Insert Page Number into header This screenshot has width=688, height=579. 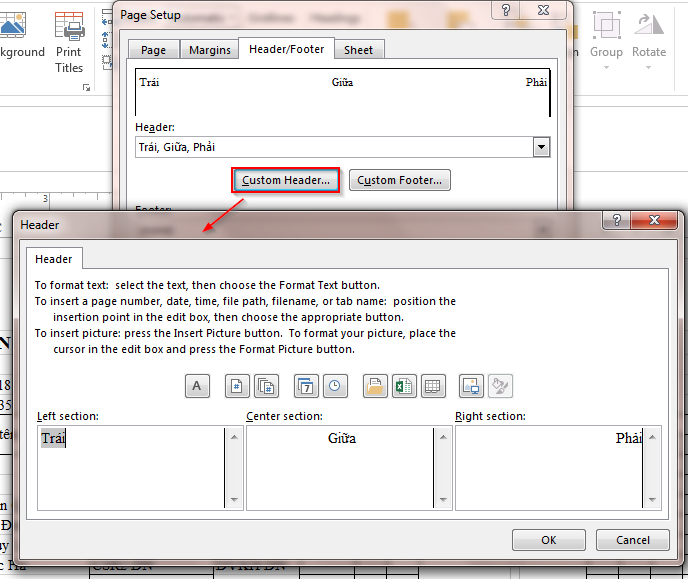[238, 386]
